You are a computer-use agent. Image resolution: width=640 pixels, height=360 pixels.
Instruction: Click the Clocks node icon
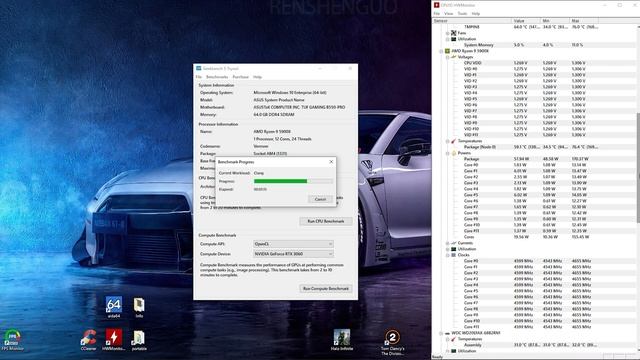[x=453, y=255]
